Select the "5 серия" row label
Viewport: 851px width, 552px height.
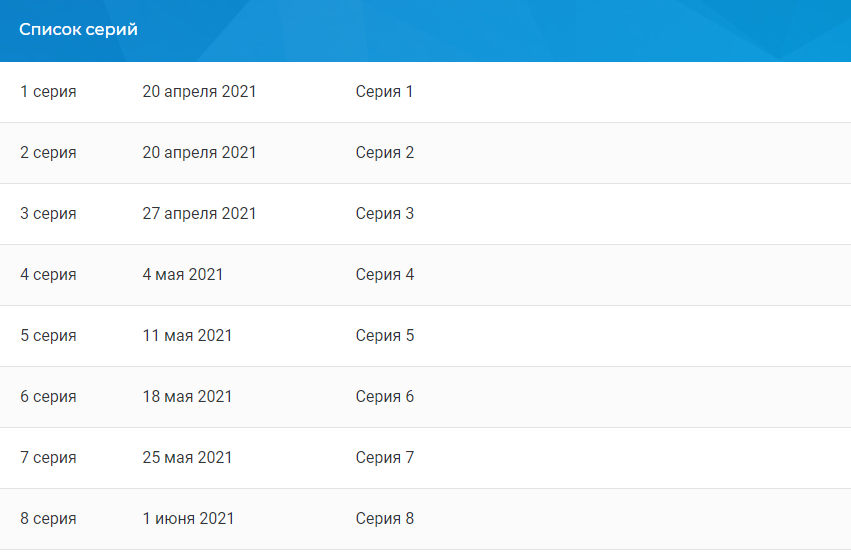(48, 336)
